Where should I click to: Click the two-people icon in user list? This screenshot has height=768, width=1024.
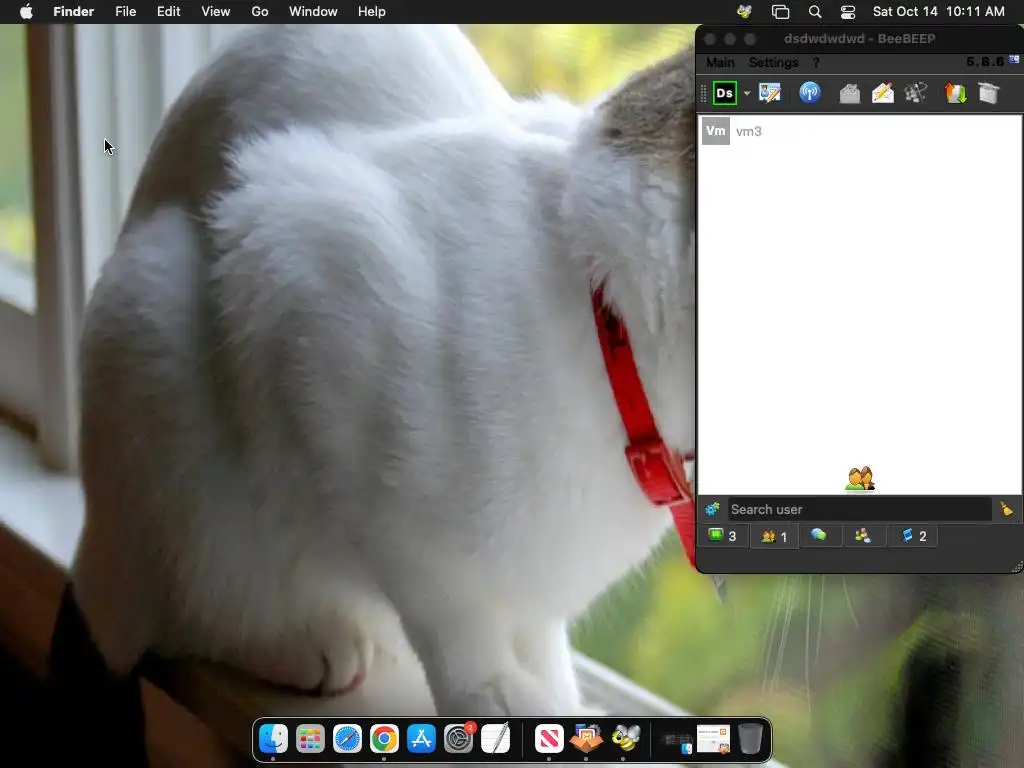pyautogui.click(x=859, y=479)
